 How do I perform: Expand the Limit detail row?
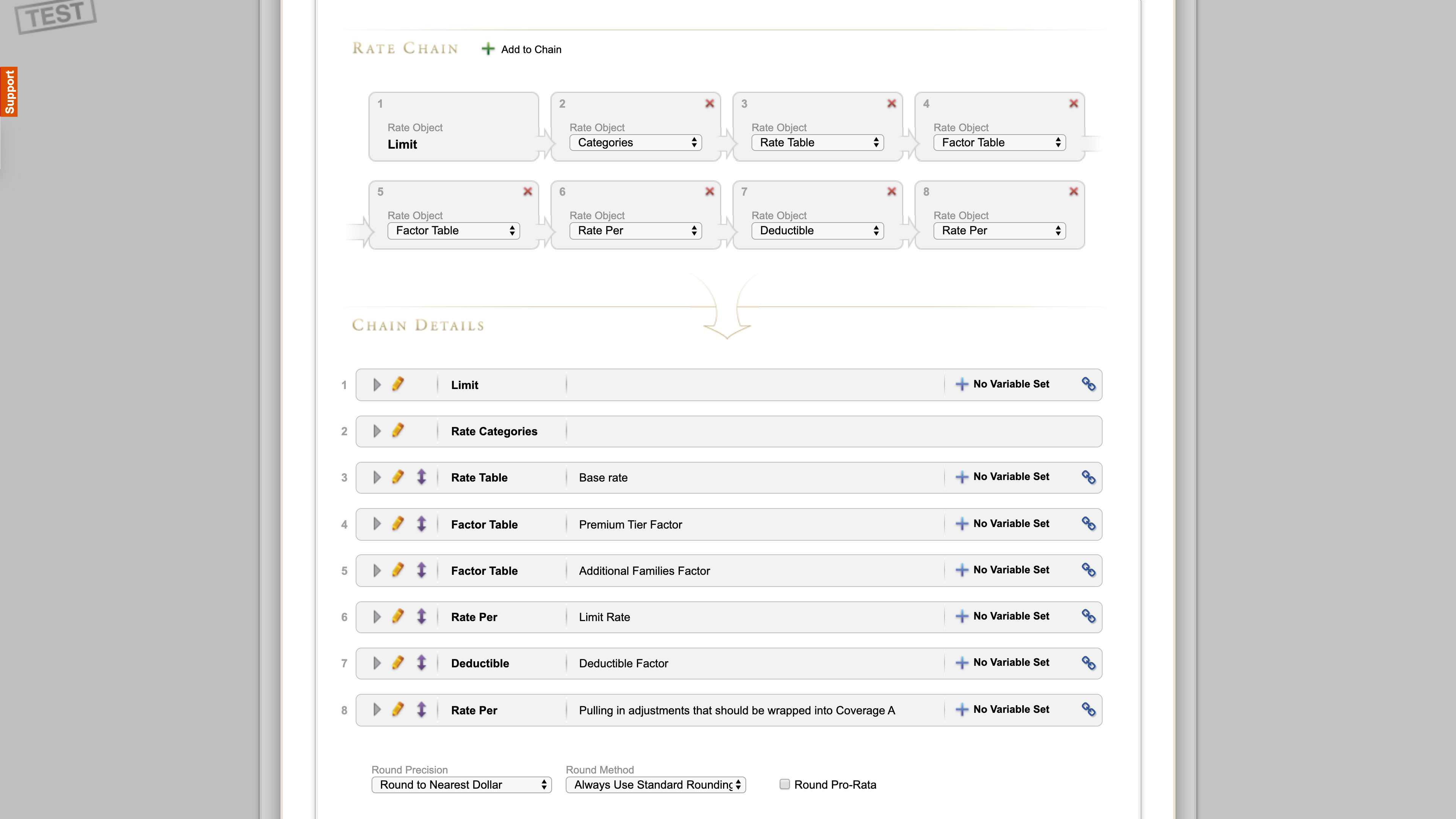click(x=377, y=385)
